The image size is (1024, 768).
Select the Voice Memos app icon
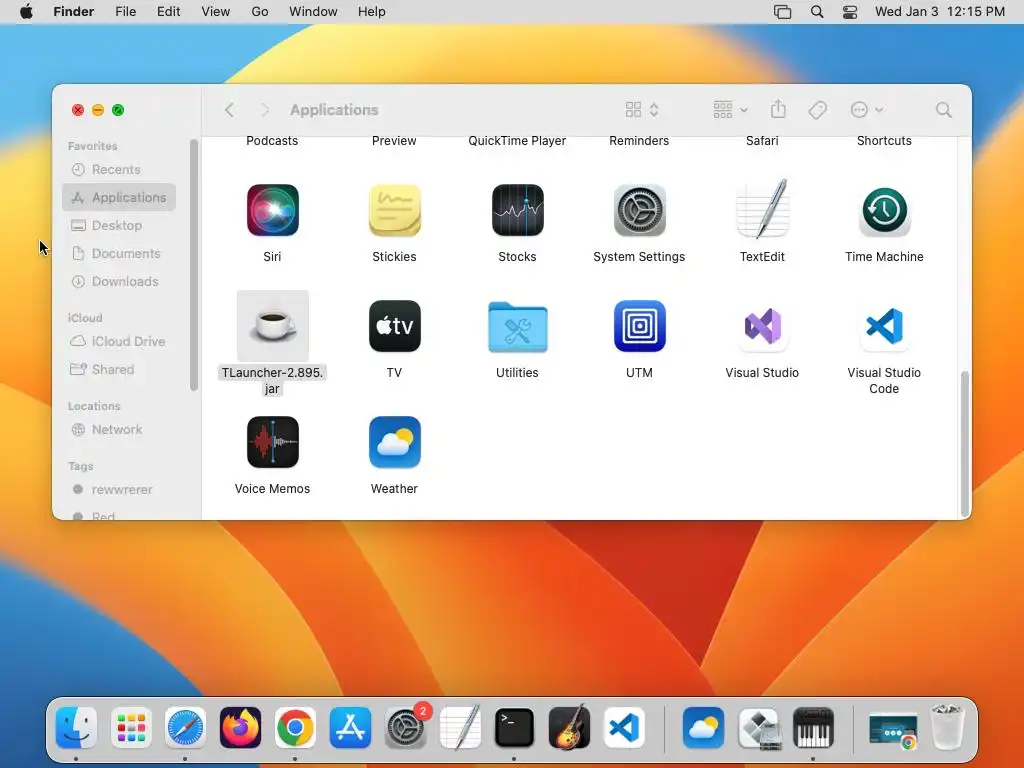(272, 442)
